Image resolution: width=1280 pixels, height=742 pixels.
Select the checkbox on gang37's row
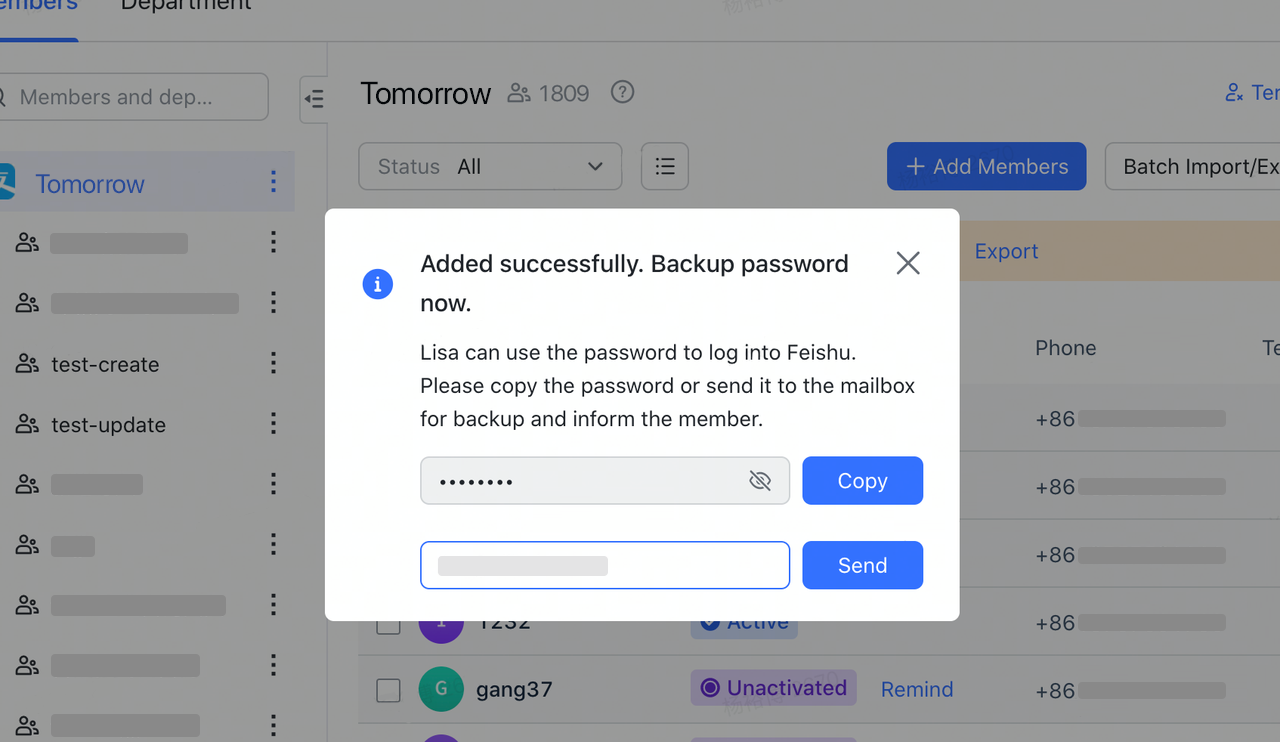pyautogui.click(x=388, y=690)
